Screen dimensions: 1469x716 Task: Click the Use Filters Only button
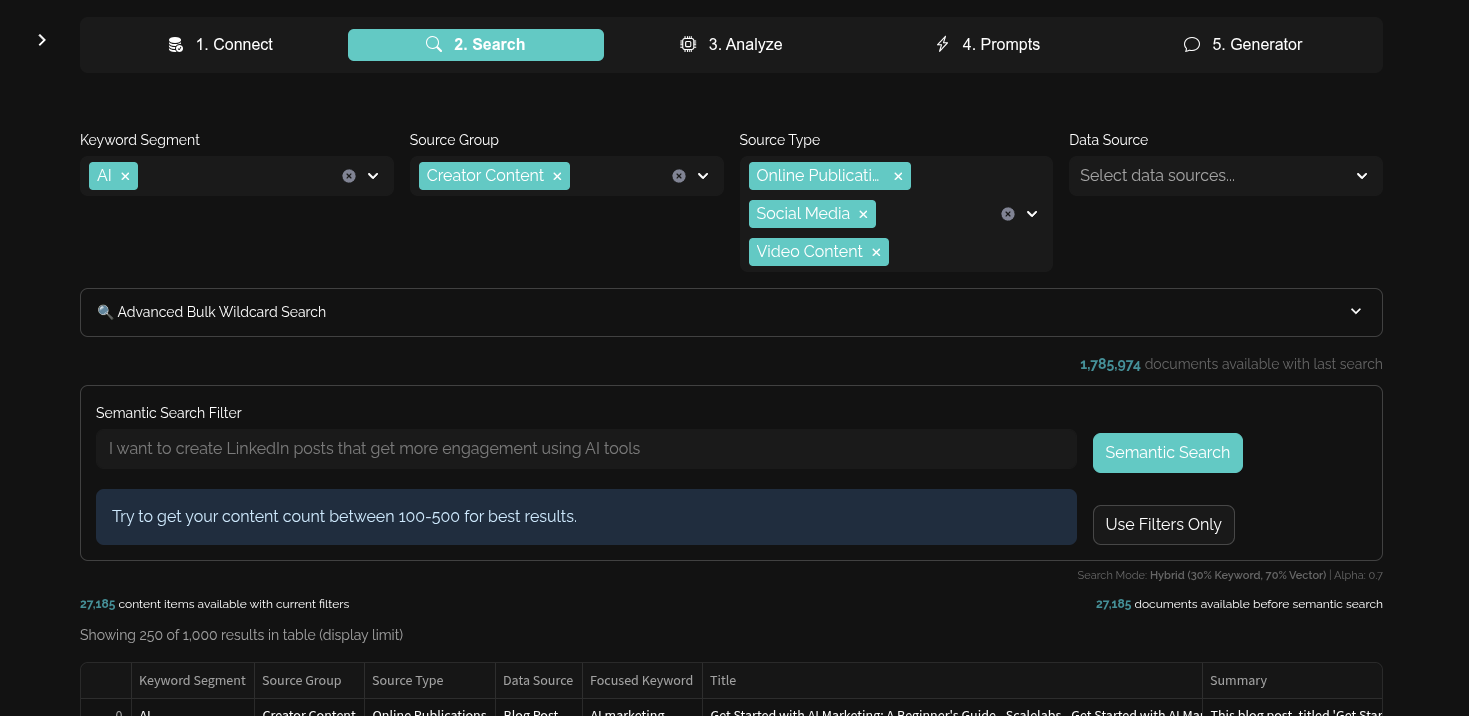pos(1164,525)
